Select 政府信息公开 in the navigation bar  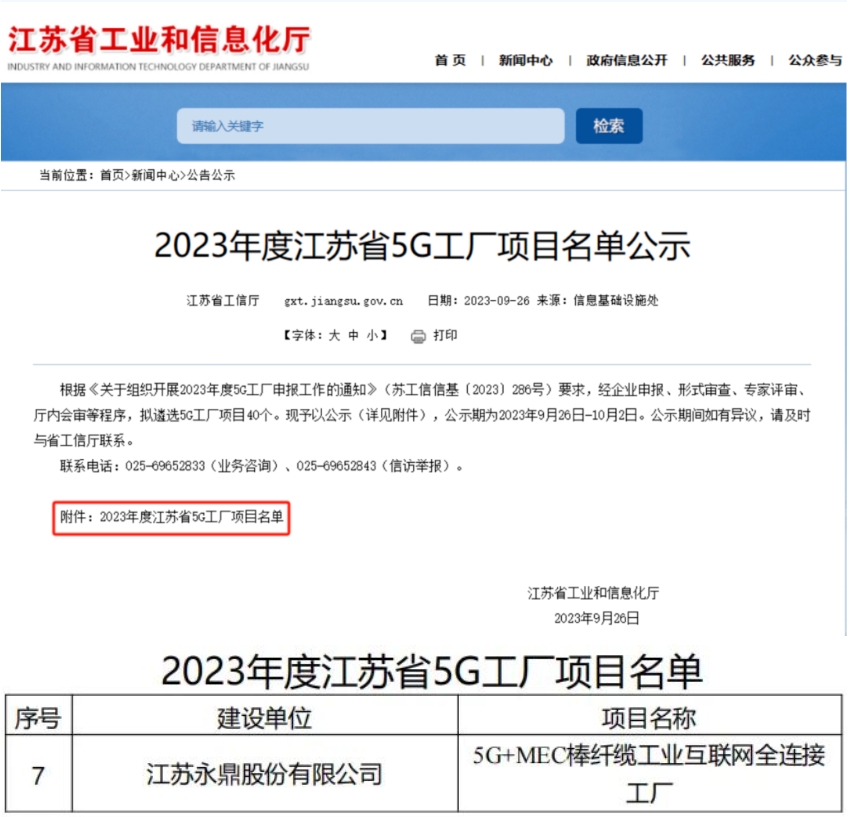pyautogui.click(x=627, y=60)
